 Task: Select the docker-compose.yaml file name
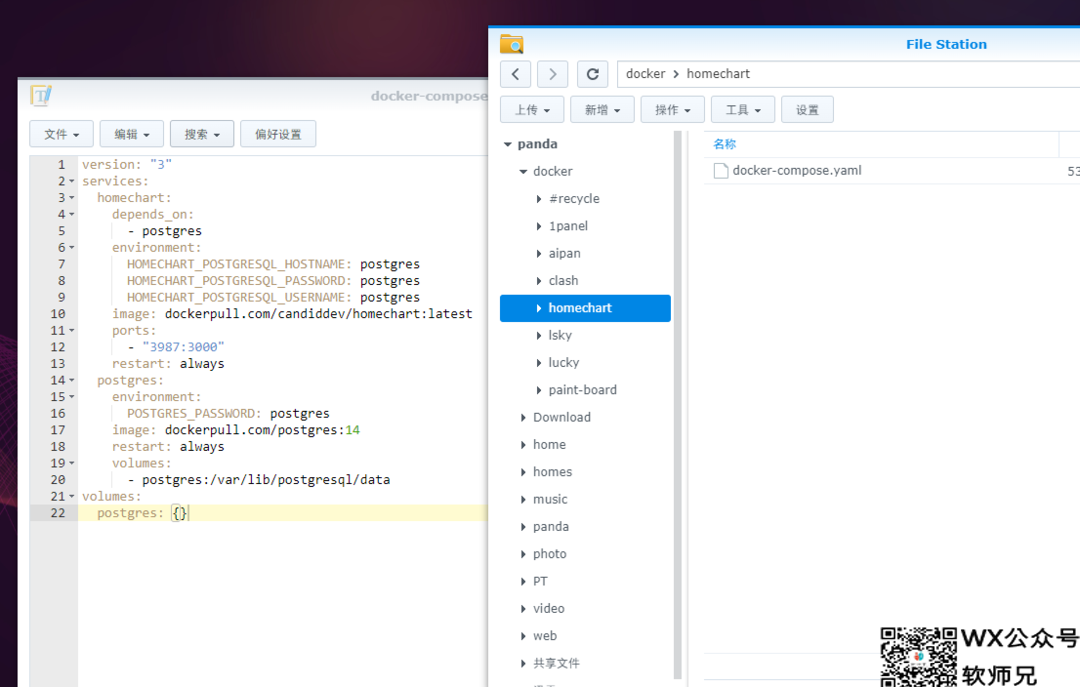coord(797,170)
